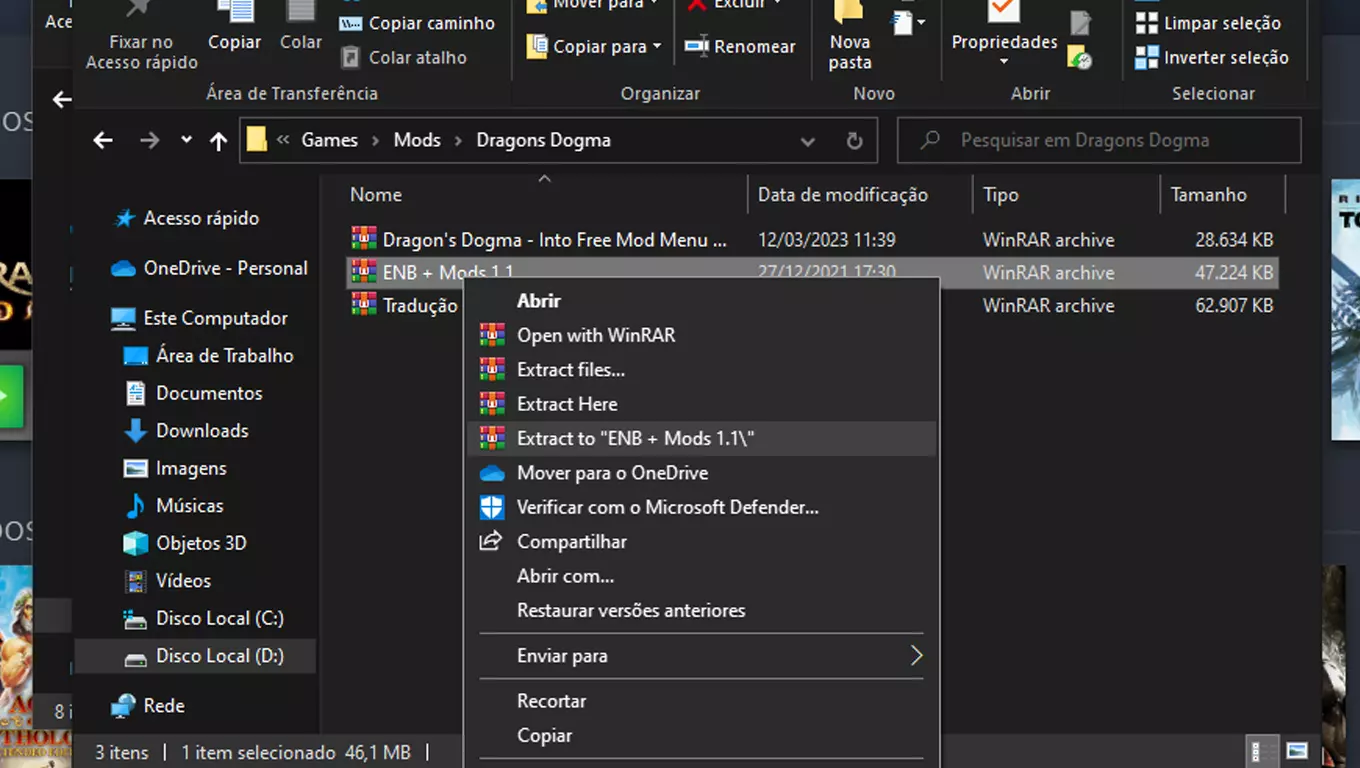Open the Área de Trabalho folder icon
This screenshot has width=1360, height=768.
click(x=135, y=356)
